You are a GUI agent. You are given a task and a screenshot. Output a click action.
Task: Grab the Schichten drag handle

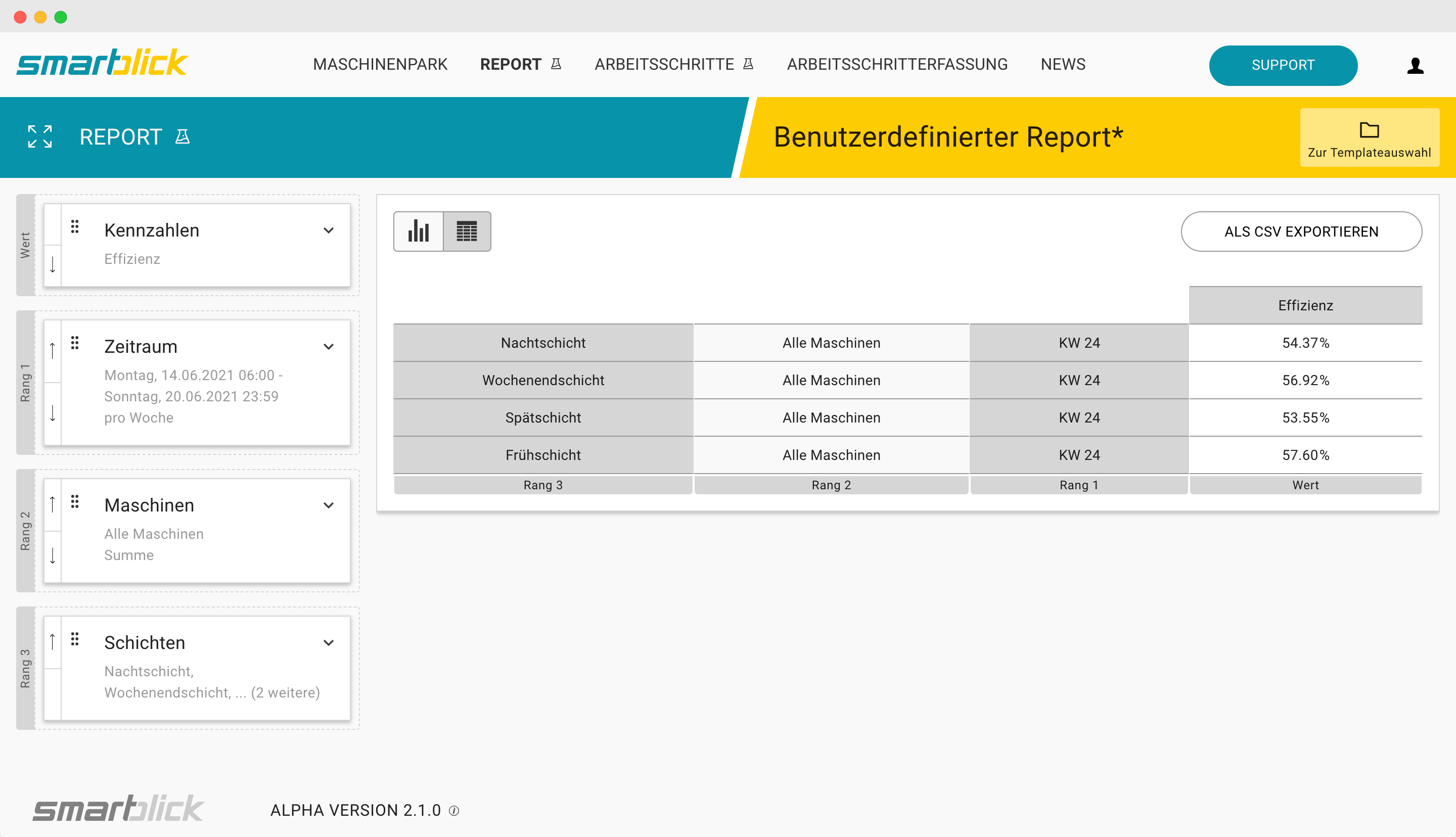75,639
